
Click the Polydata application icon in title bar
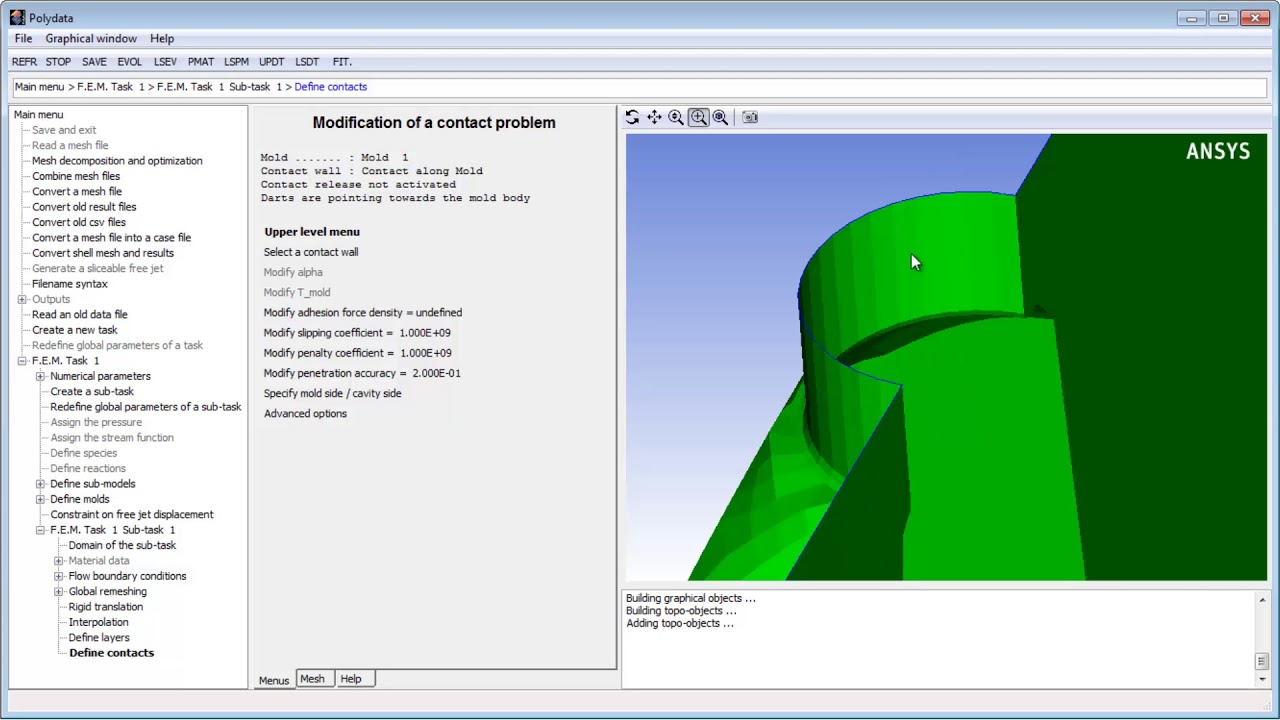17,17
